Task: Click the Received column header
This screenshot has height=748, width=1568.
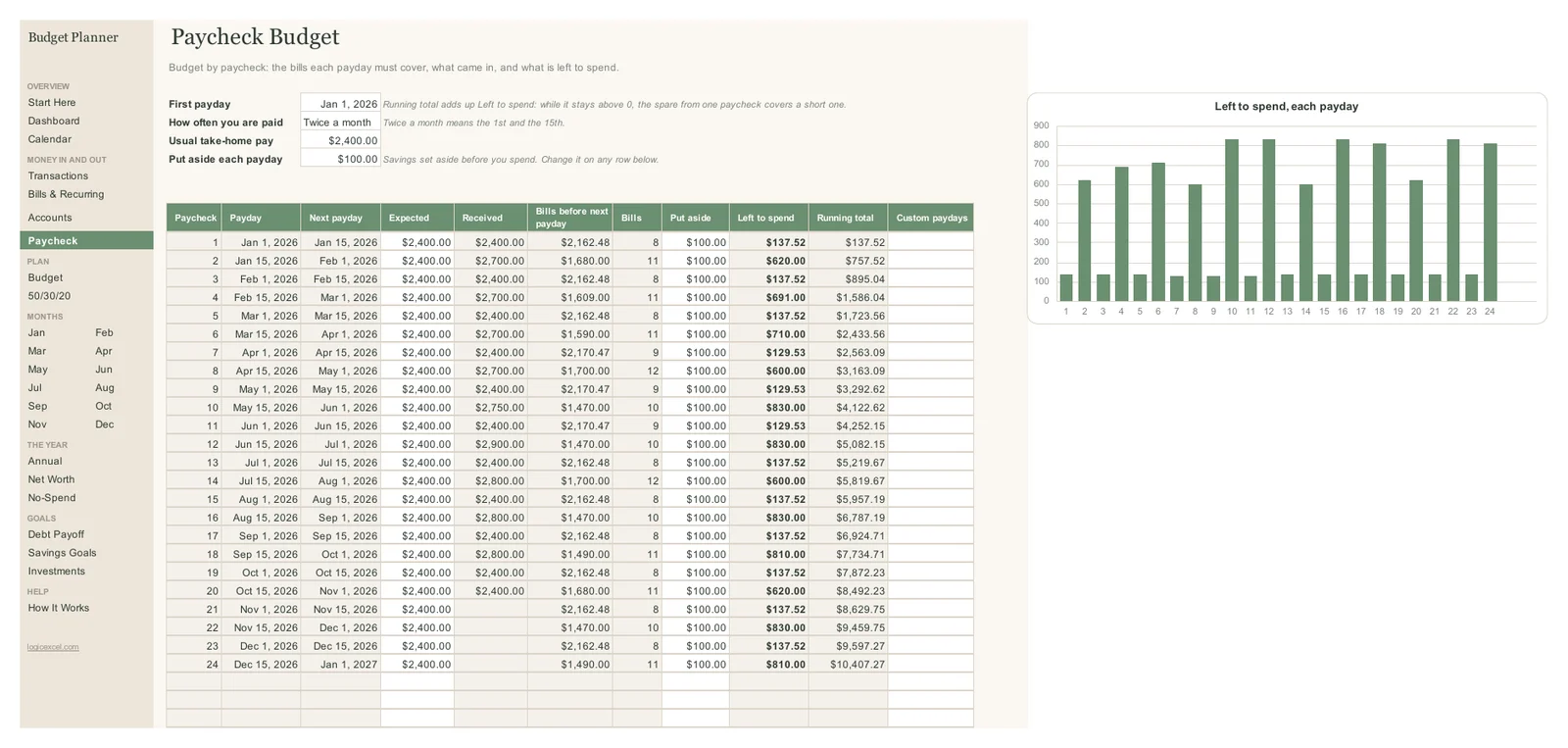Action: point(491,218)
